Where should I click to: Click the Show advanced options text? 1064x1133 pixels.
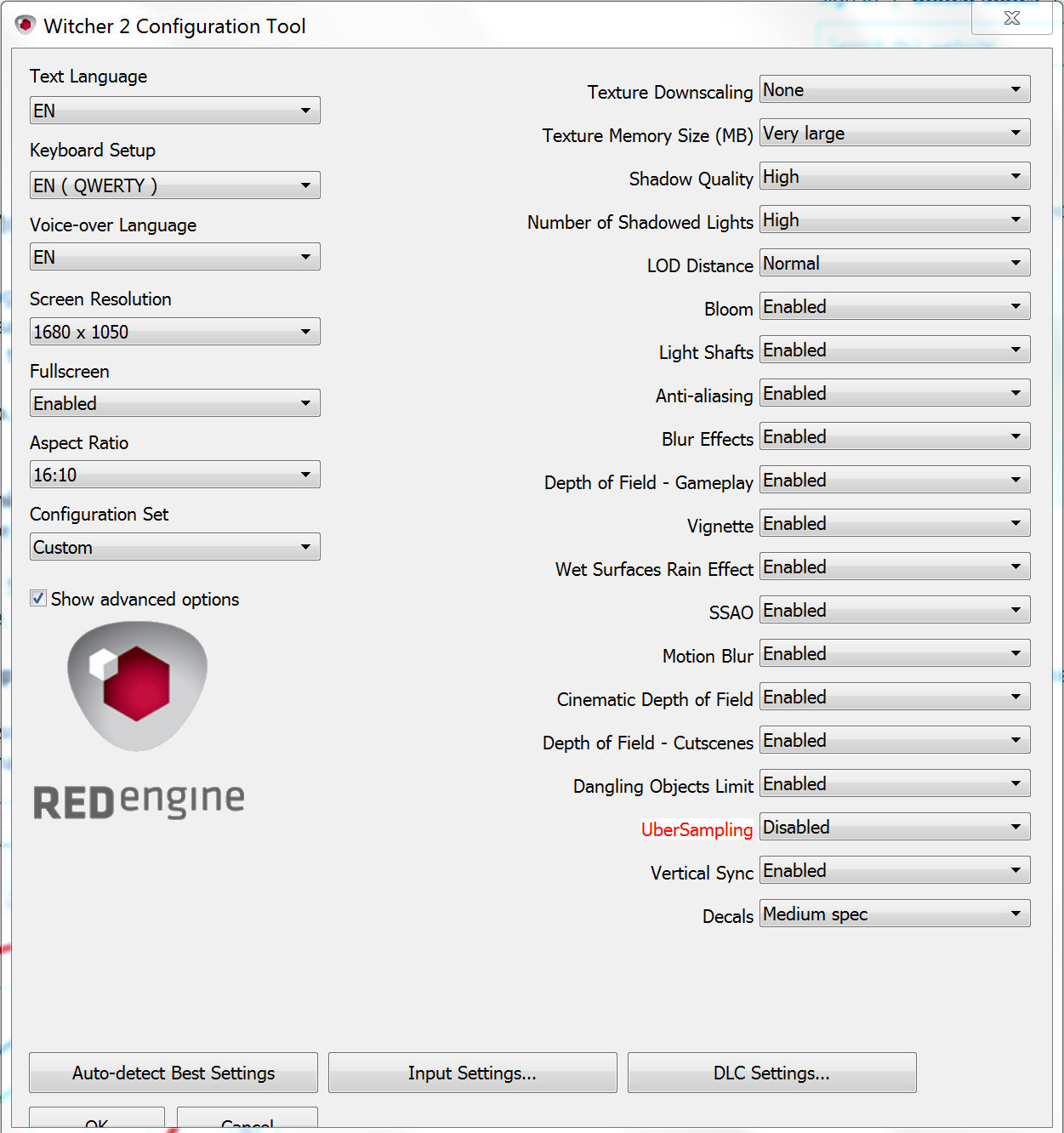click(145, 599)
